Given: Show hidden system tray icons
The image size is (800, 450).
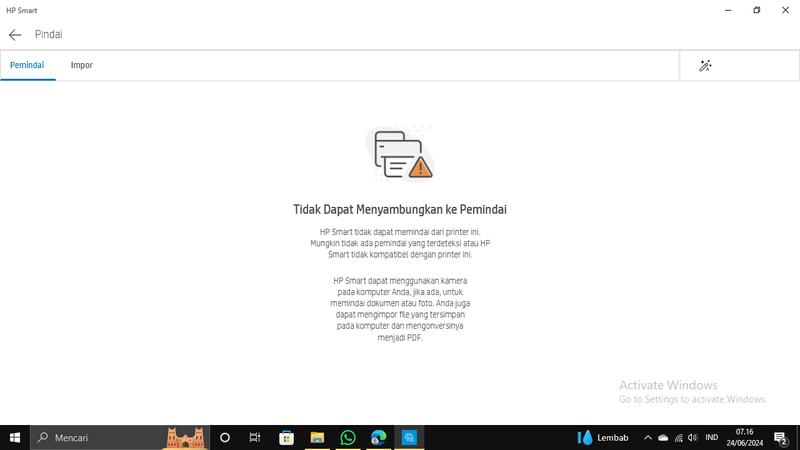Looking at the screenshot, I should [648, 438].
